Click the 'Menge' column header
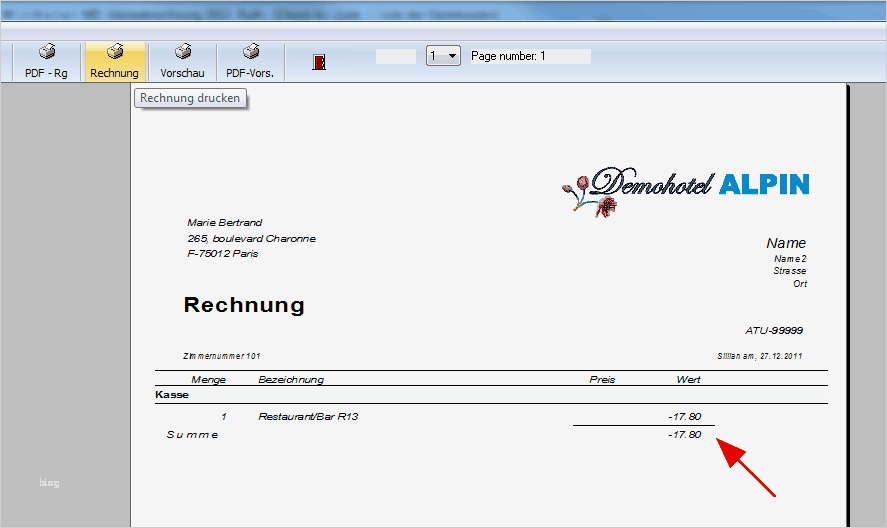 (x=208, y=380)
